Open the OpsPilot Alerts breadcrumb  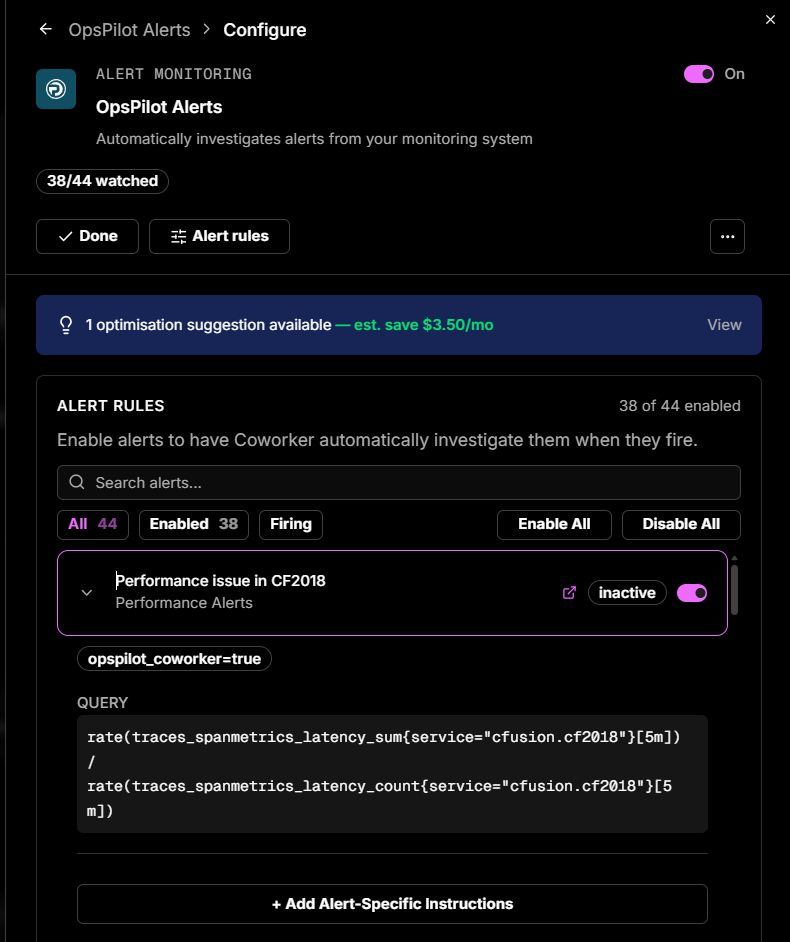pos(129,30)
